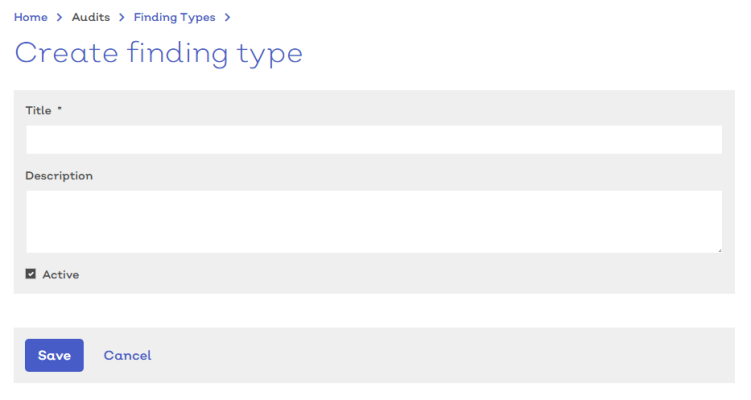Screen dimensions: 751x400
Task: Click the Description field label
Action: tap(59, 176)
